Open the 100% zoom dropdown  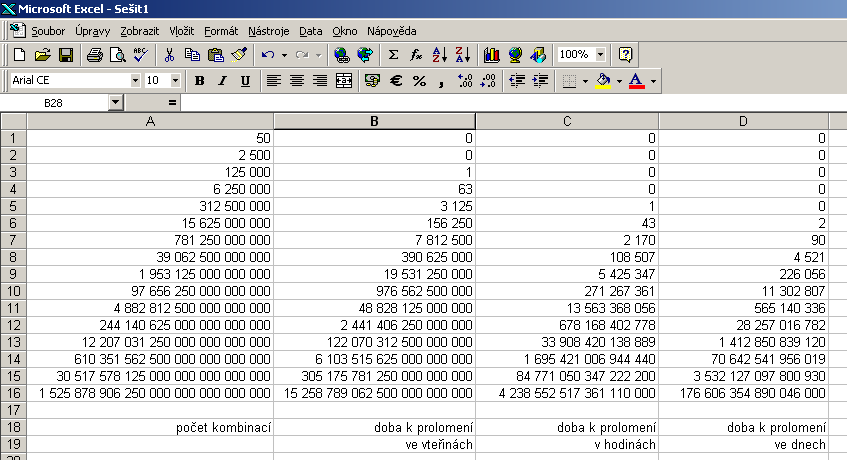coord(600,55)
